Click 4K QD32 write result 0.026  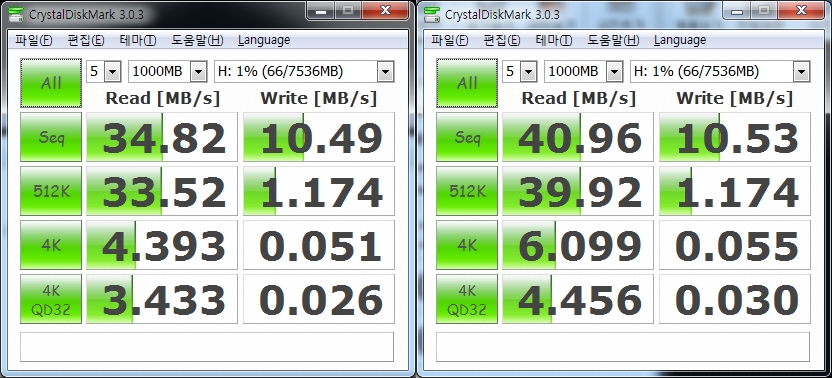click(x=319, y=299)
